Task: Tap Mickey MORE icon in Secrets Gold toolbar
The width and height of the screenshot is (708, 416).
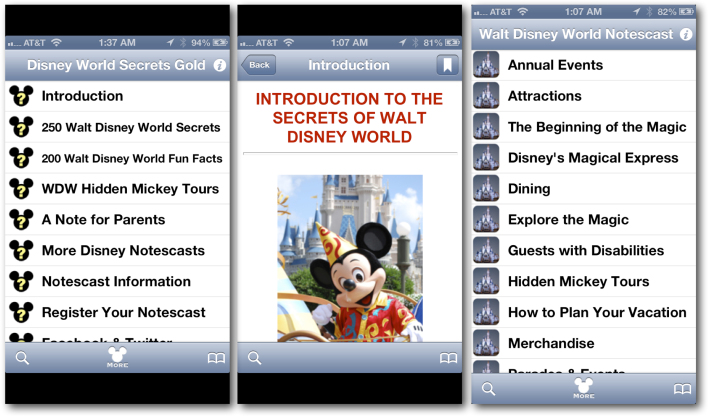Action: 117,357
